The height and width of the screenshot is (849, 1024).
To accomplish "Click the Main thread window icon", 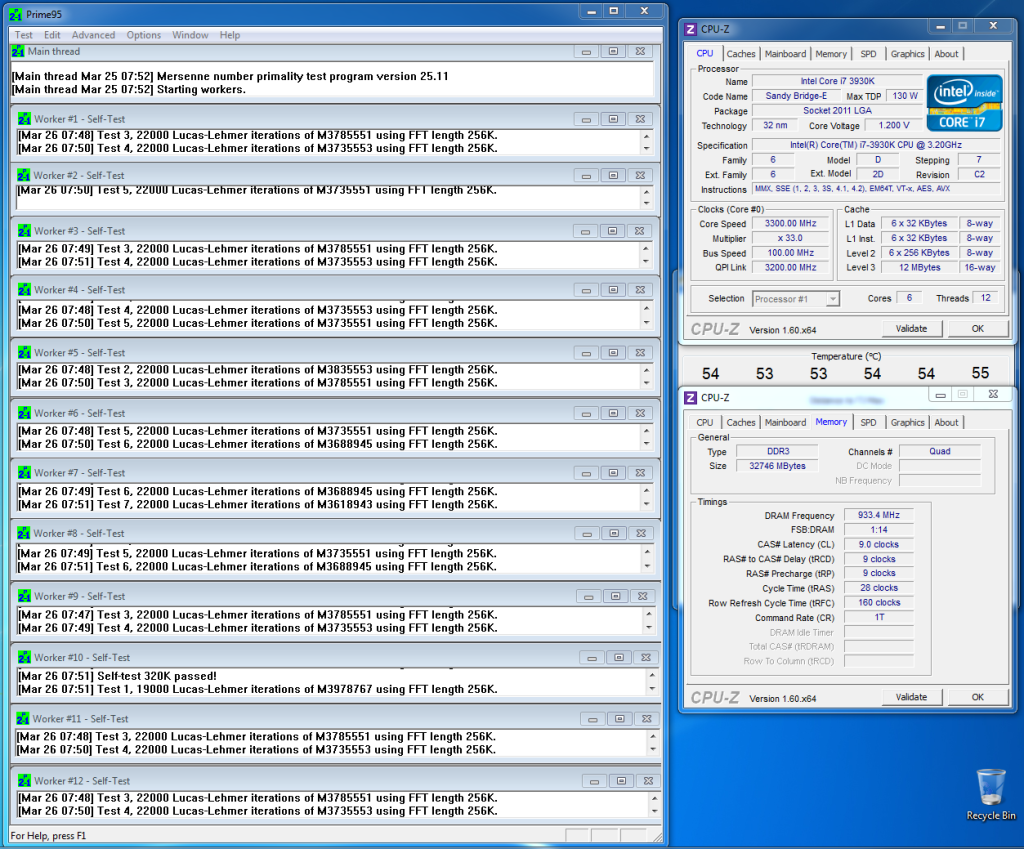I will [18, 51].
